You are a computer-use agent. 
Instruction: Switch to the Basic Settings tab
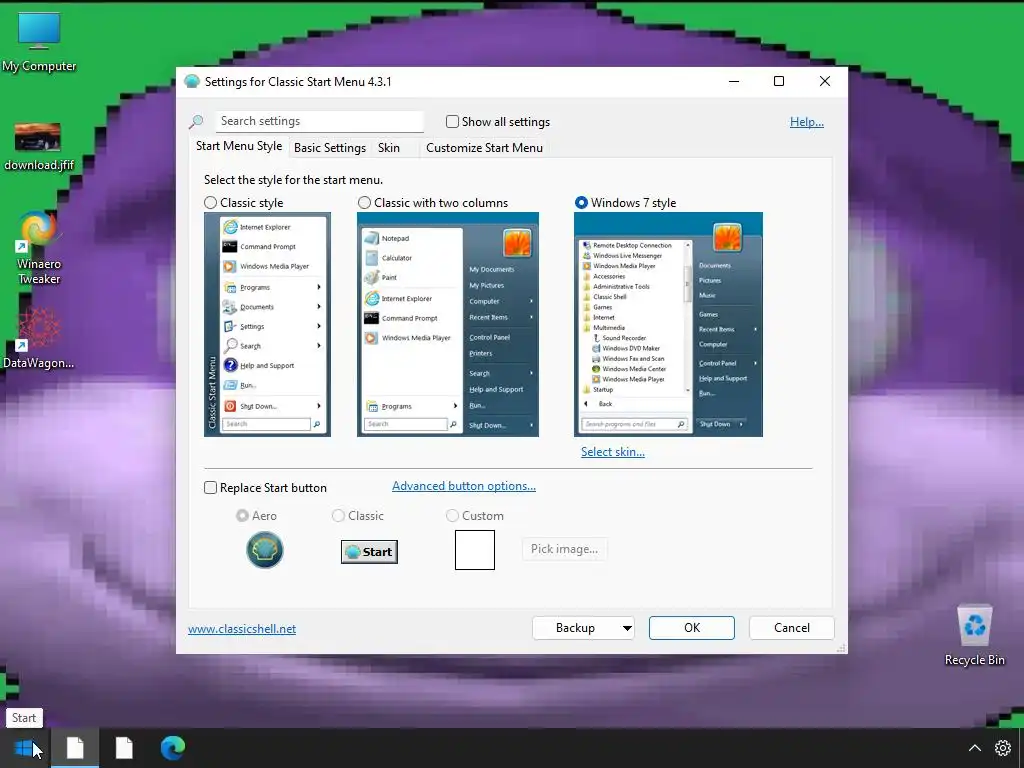click(x=330, y=148)
